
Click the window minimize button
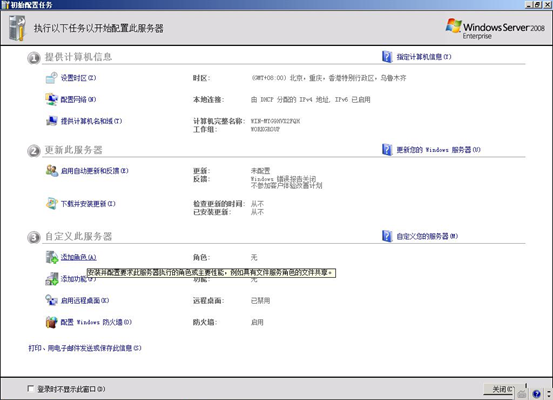(x=529, y=5)
